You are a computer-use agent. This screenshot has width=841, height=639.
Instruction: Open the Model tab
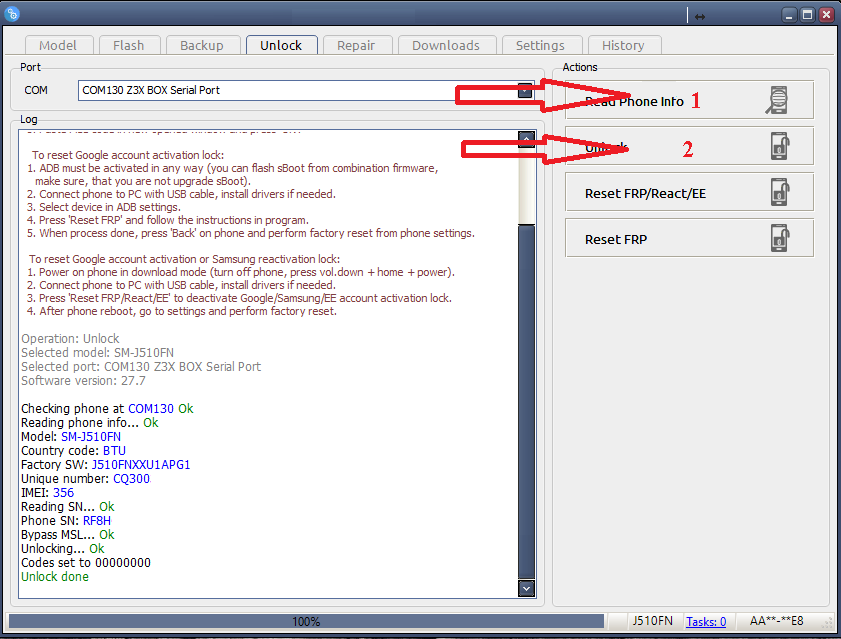click(x=58, y=46)
